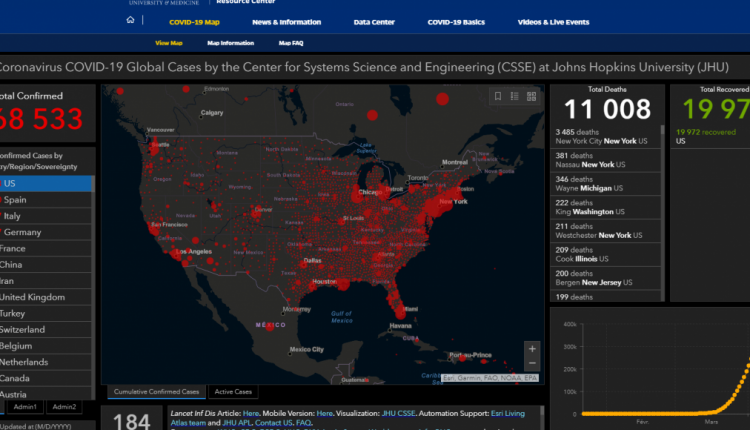Screen dimensions: 750x430
Task: Open the map bookmarks icon
Action: point(497,96)
